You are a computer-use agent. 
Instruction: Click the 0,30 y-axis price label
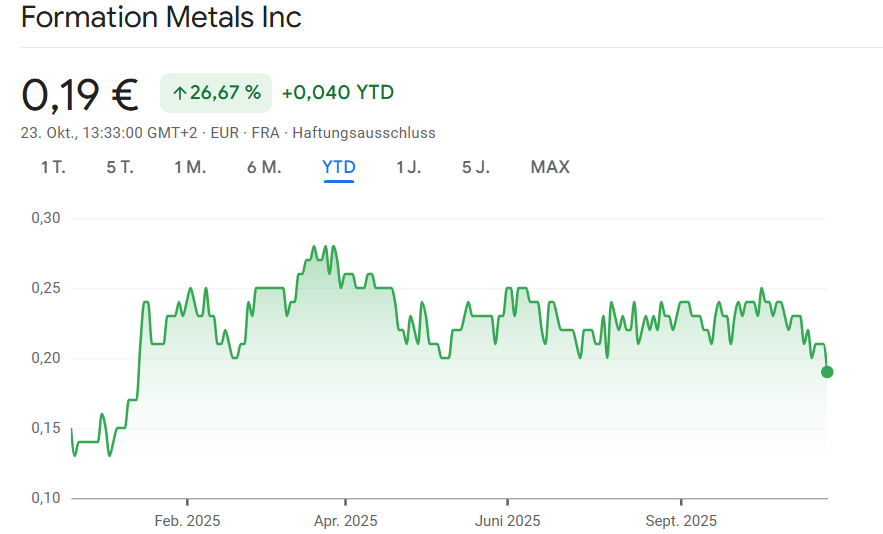pos(46,218)
